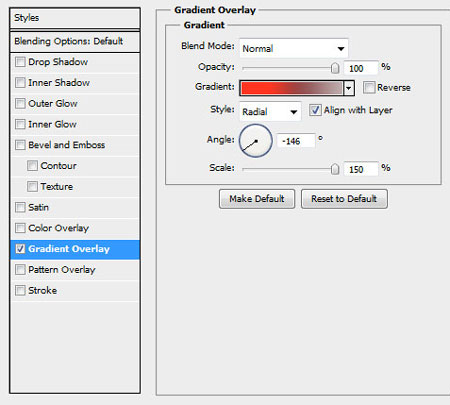This screenshot has height=405, width=450.
Task: Open the Outer Glow settings row
Action: click(75, 104)
